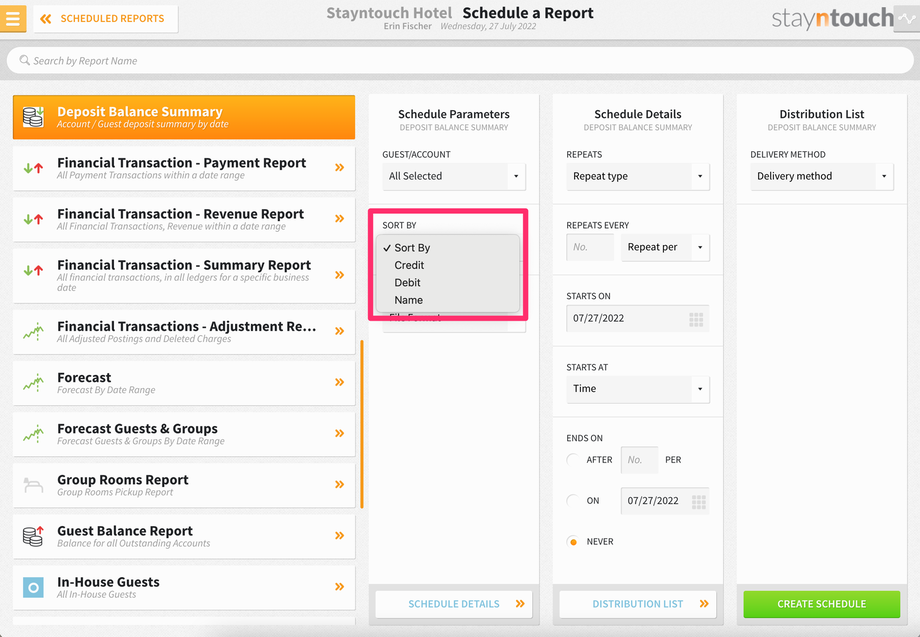Open Financial Transaction - Payment Report
Screen dimensions: 920x637
184,168
